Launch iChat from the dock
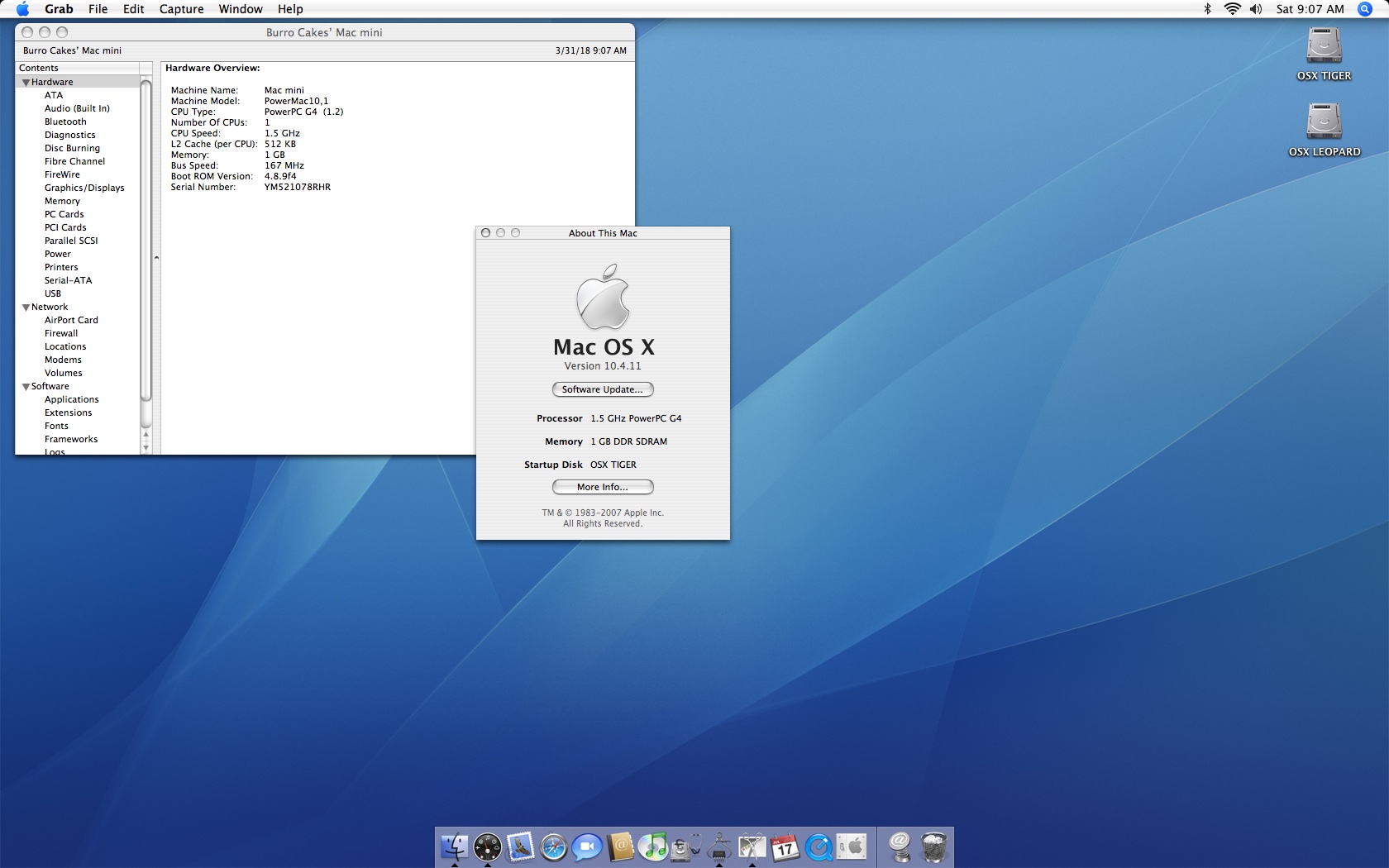Screen dimensions: 1389x868 tap(586, 847)
